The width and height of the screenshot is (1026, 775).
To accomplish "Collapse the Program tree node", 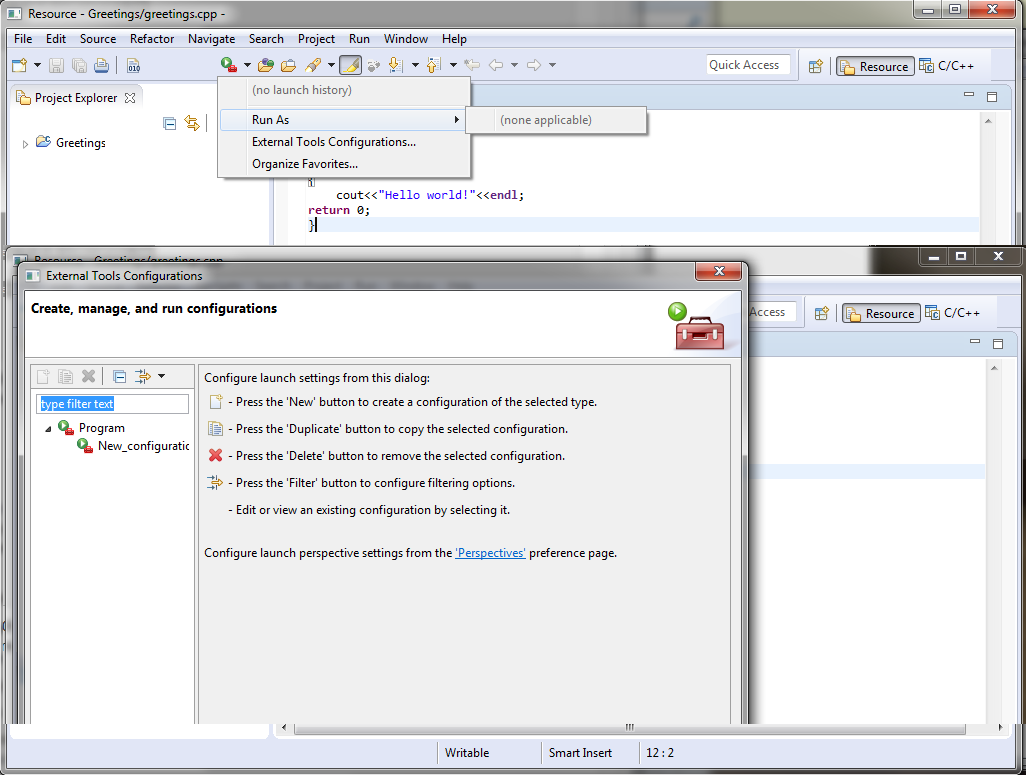I will click(x=48, y=429).
